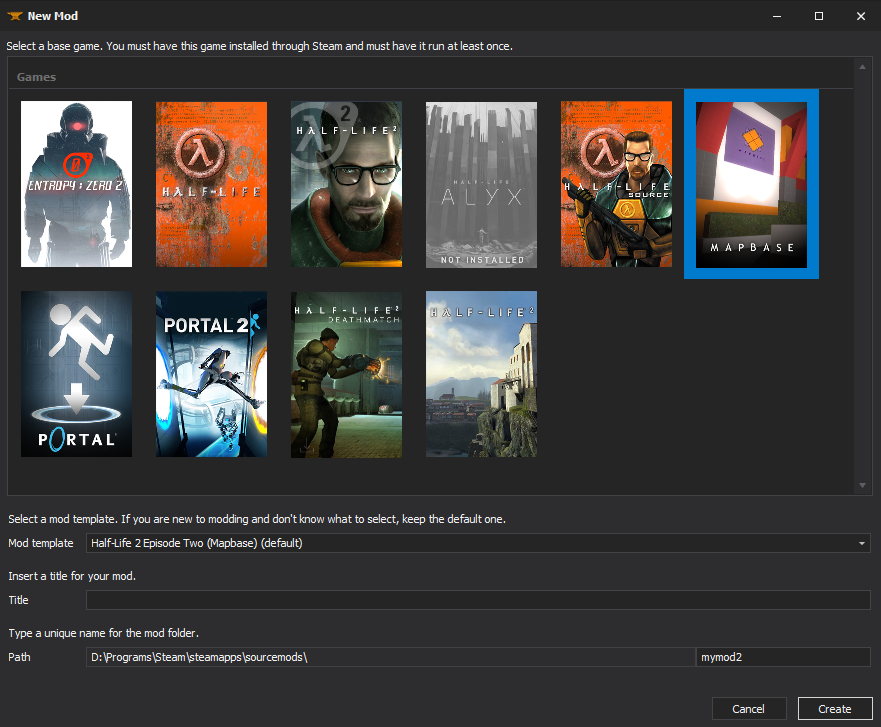Viewport: 881px width, 727px height.
Task: Select the original Half-Life game cover
Action: [x=211, y=183]
